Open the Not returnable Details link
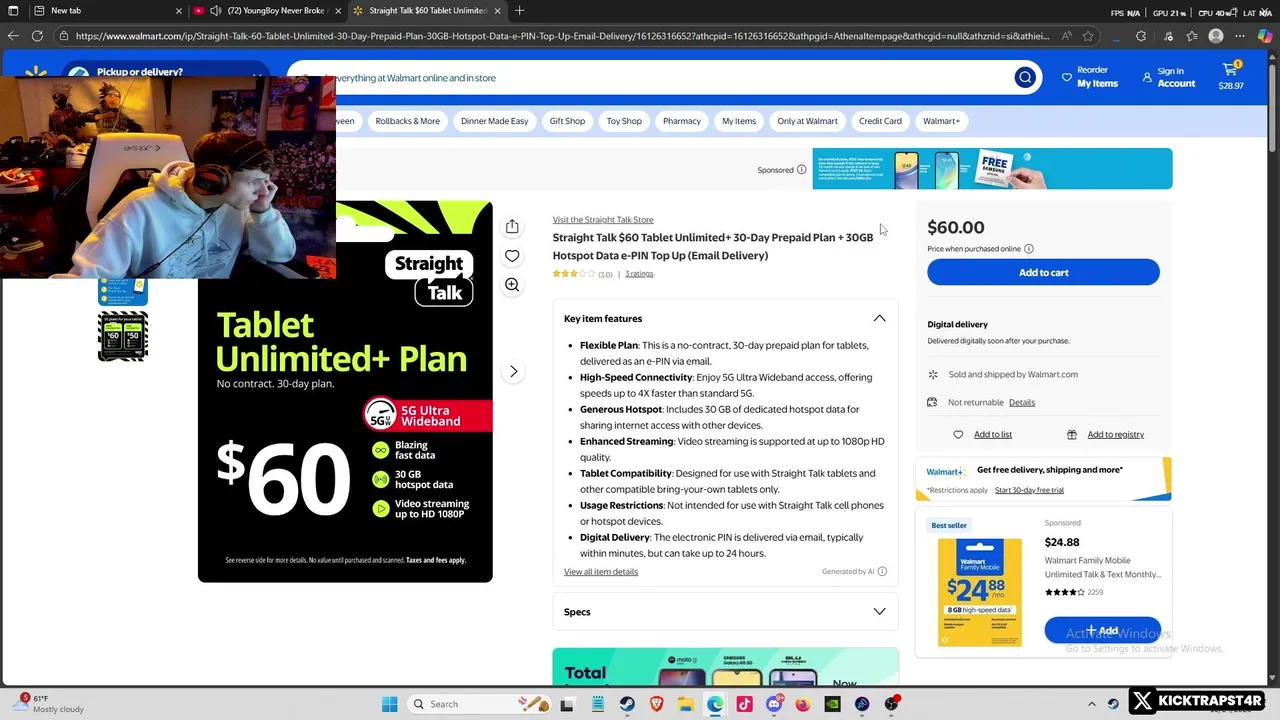This screenshot has width=1280, height=720. pyautogui.click(x=1022, y=402)
